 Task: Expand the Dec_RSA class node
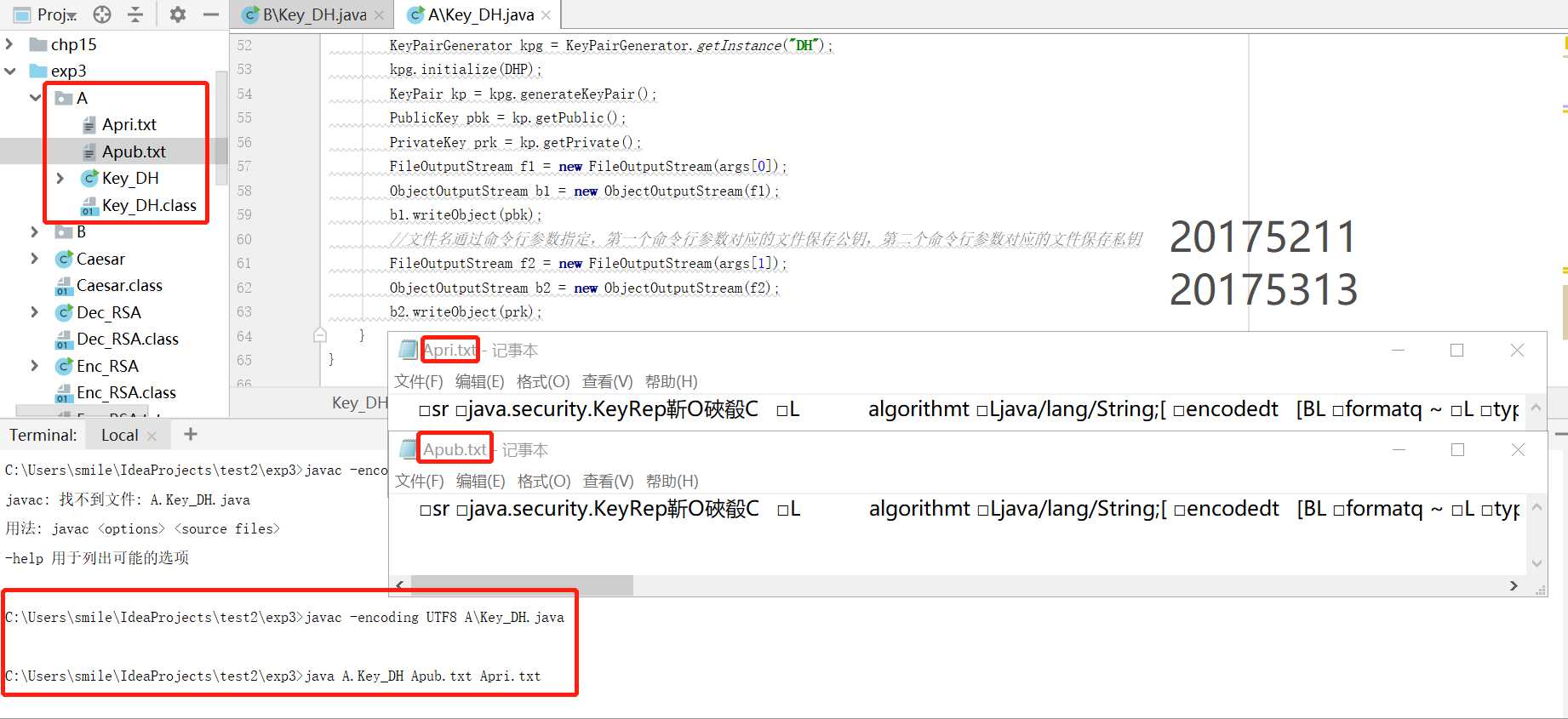coord(34,312)
